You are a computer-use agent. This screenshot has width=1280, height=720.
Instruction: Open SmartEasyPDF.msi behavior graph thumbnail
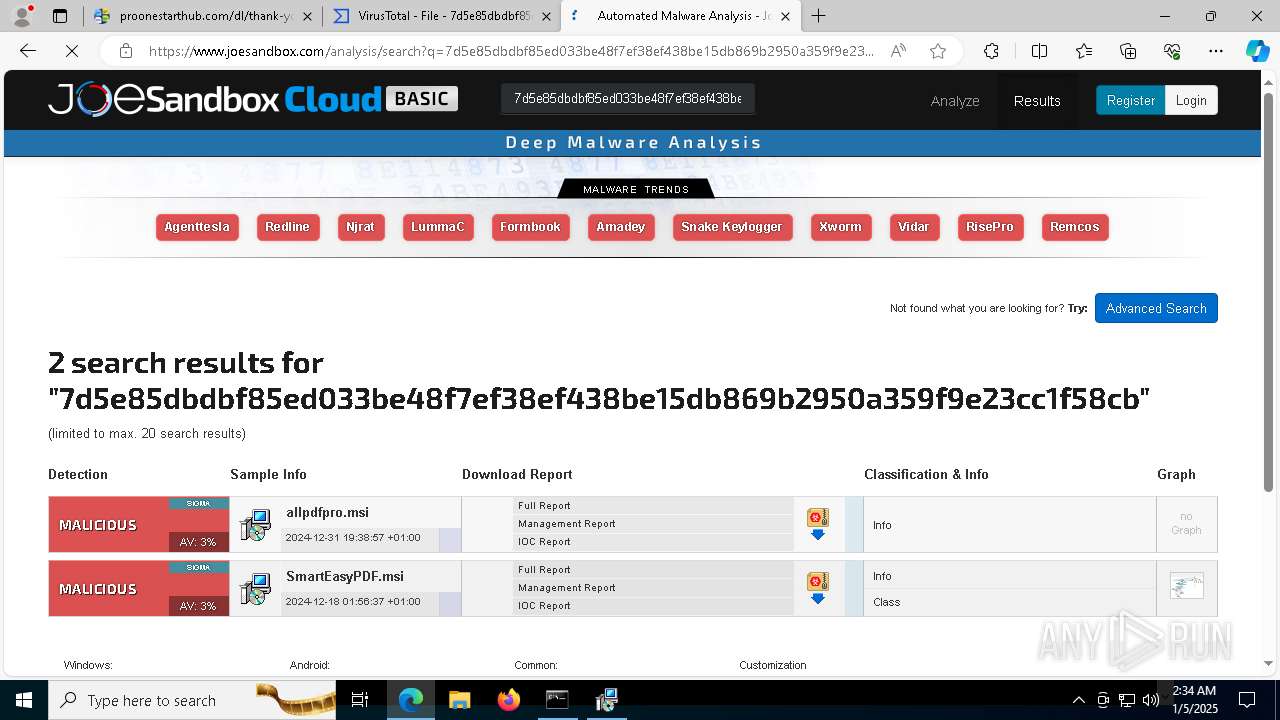[1187, 586]
